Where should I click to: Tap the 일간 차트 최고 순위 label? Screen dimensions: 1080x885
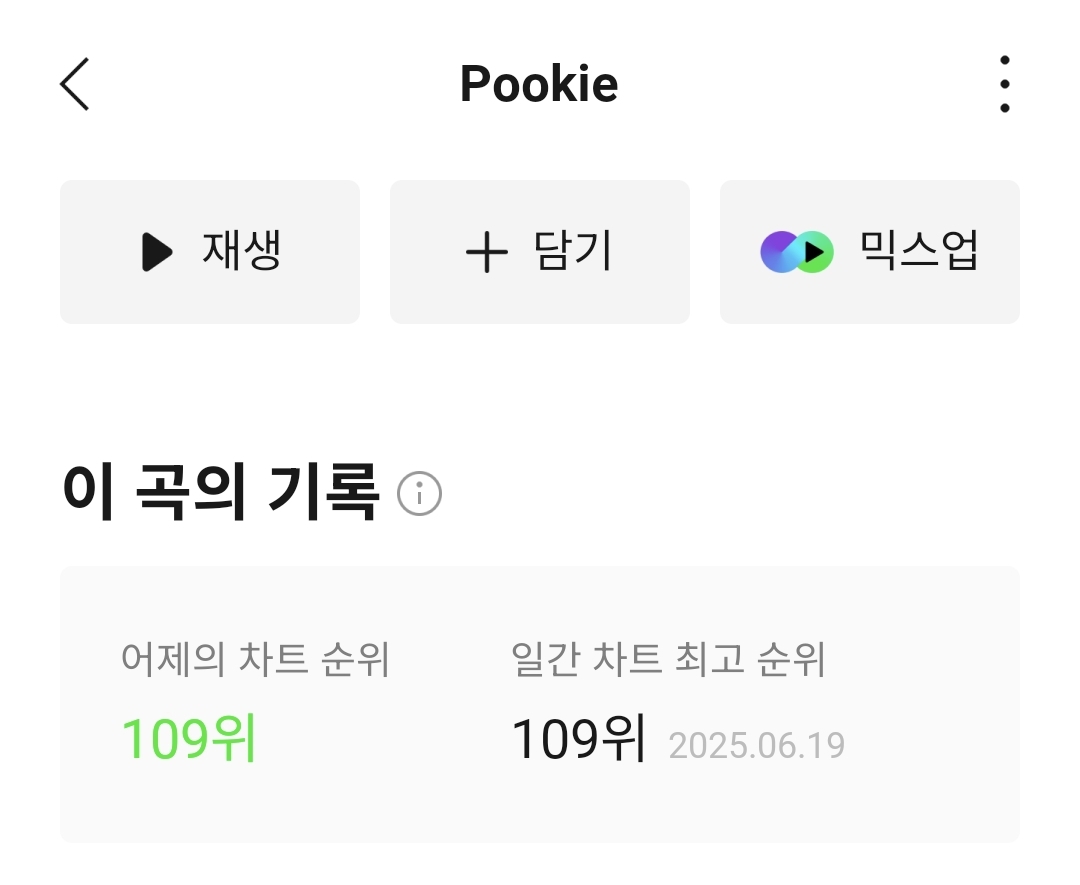[668, 660]
